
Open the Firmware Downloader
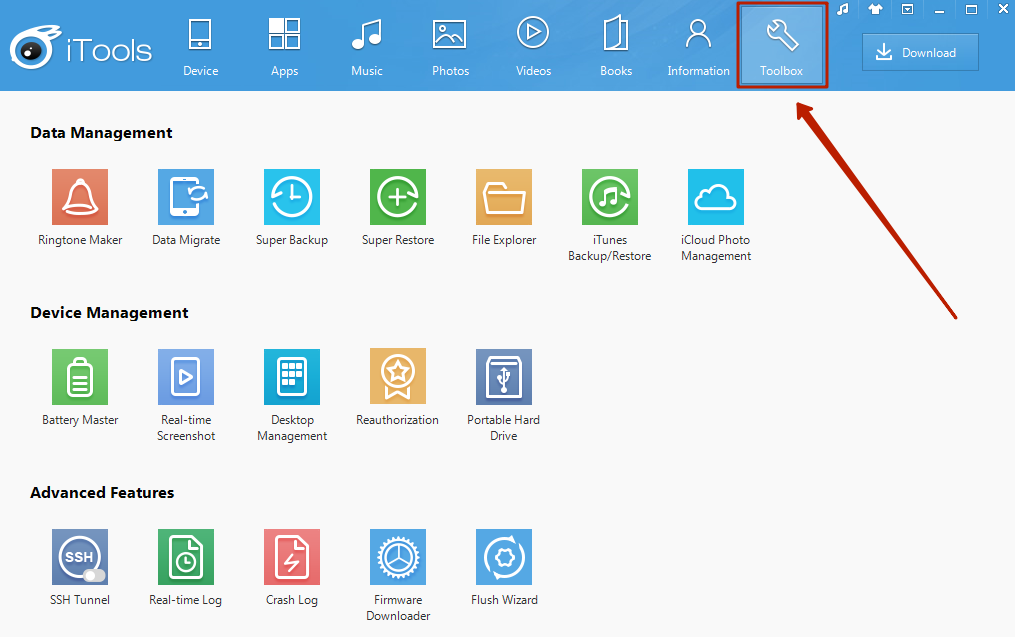click(398, 557)
